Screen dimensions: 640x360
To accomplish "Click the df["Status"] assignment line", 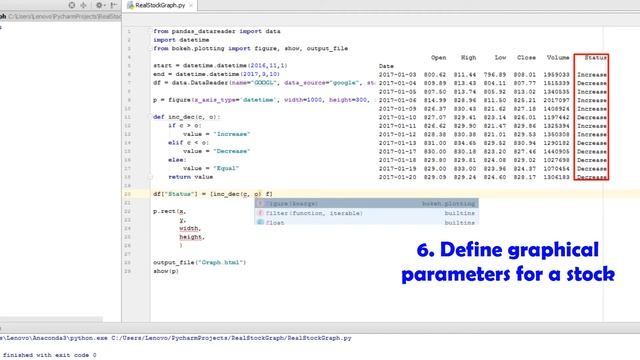I will (213, 194).
